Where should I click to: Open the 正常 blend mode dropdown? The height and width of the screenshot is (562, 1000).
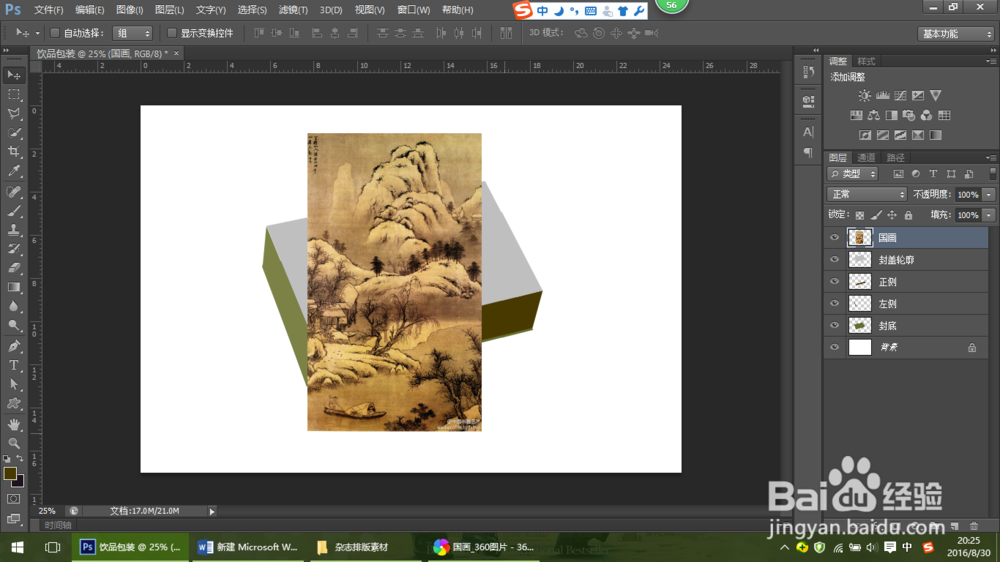(x=867, y=195)
